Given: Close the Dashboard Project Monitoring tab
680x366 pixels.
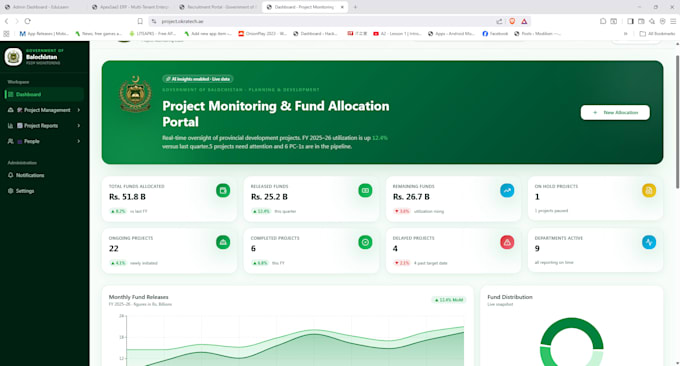Looking at the screenshot, I should [342, 7].
